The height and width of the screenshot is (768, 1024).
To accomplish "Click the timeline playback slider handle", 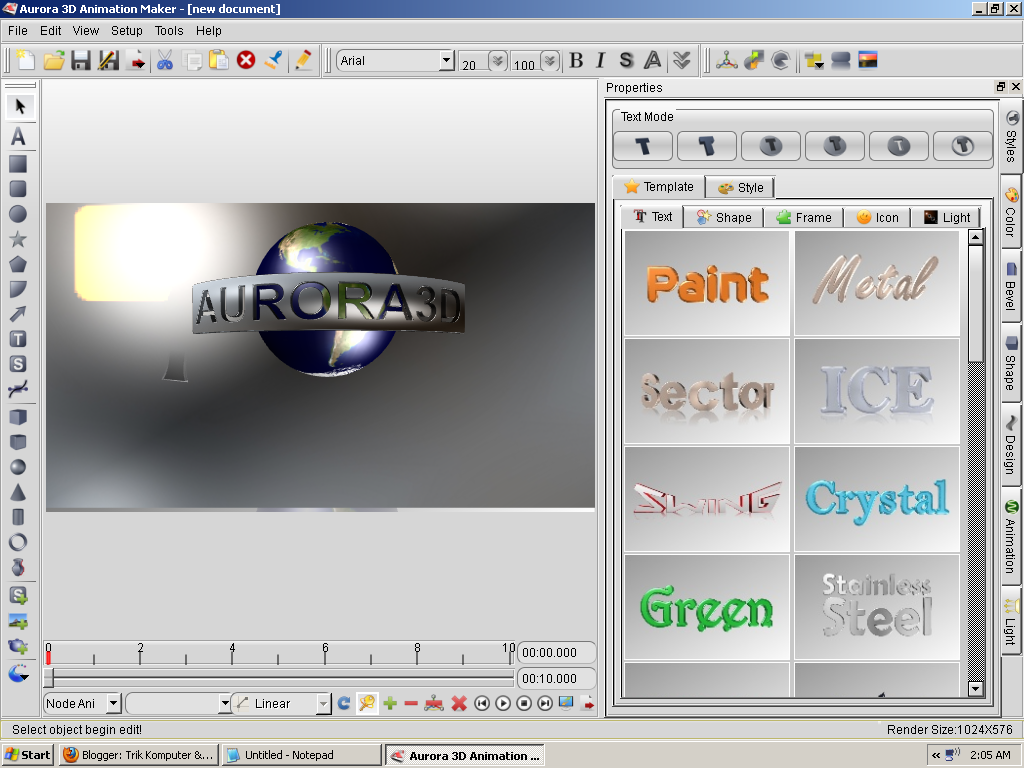I will pos(48,679).
